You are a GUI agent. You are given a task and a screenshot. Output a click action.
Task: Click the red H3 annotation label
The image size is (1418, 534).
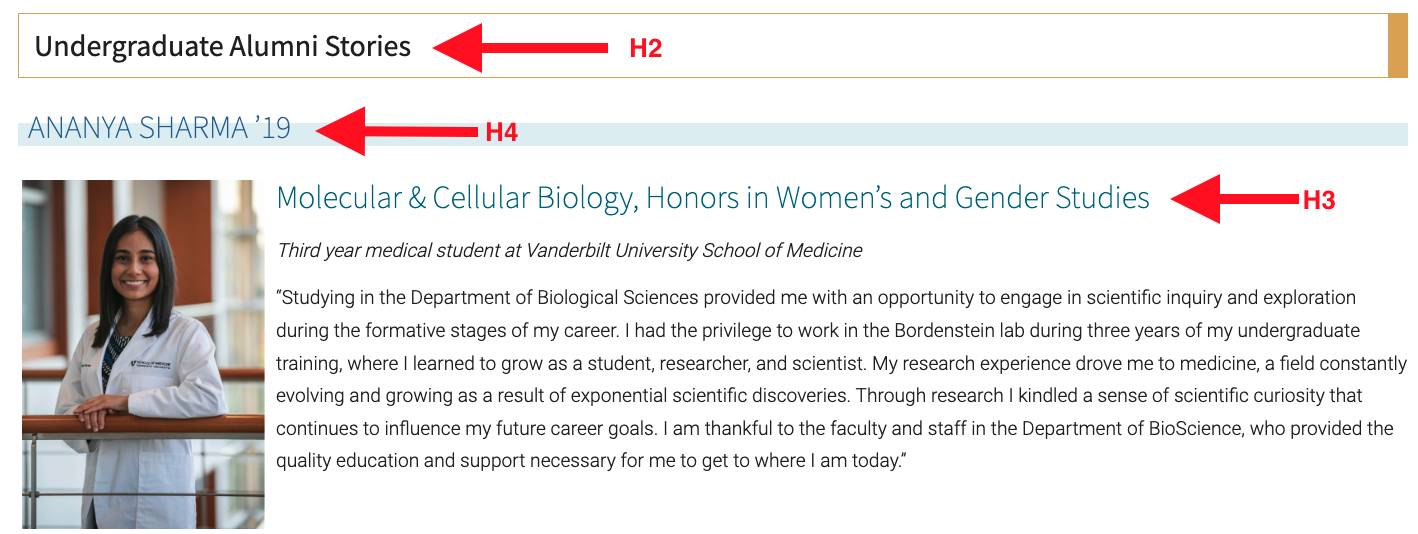click(x=1318, y=200)
